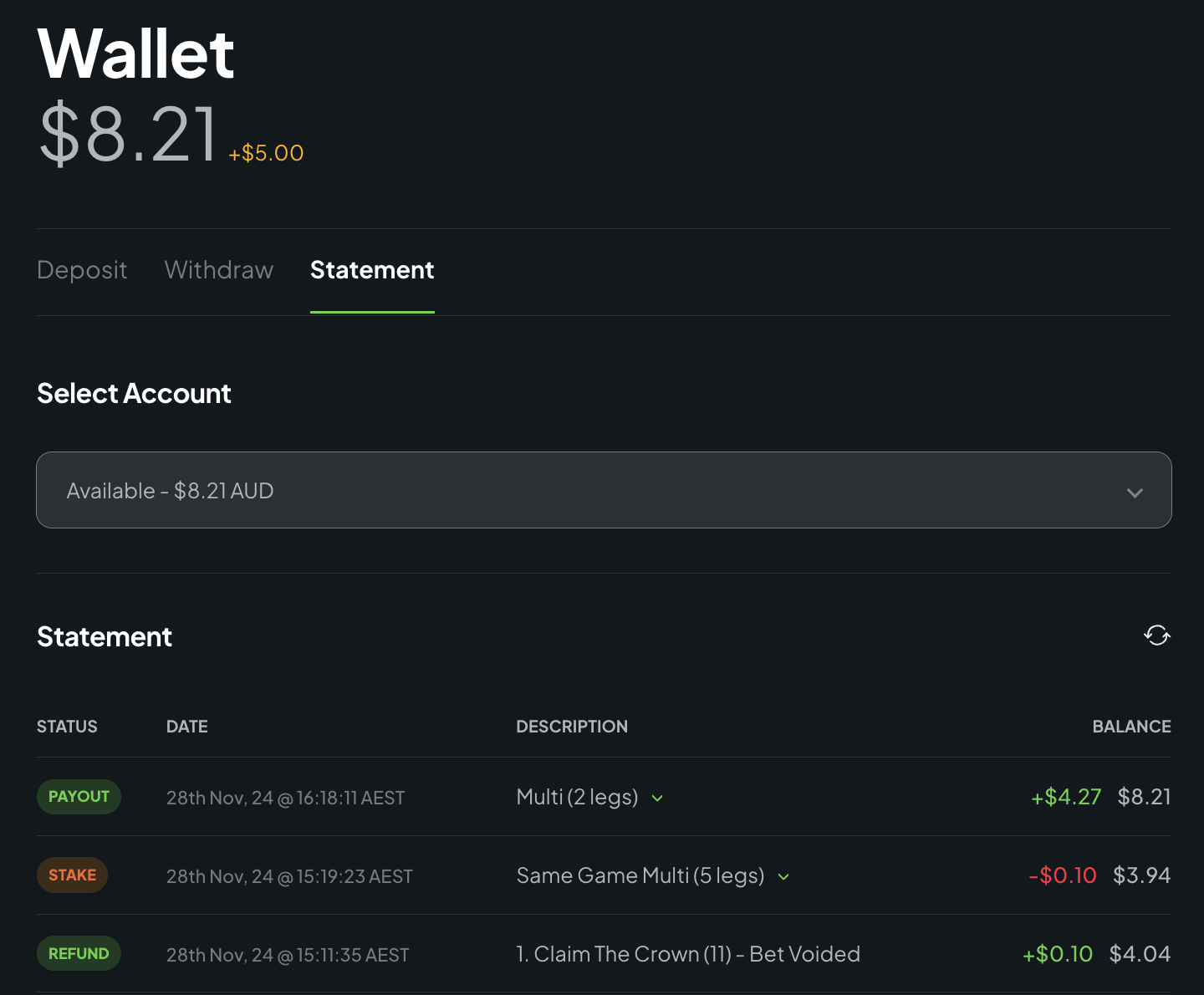The image size is (1204, 995).
Task: Click the PAYOUT status badge
Action: pos(79,797)
